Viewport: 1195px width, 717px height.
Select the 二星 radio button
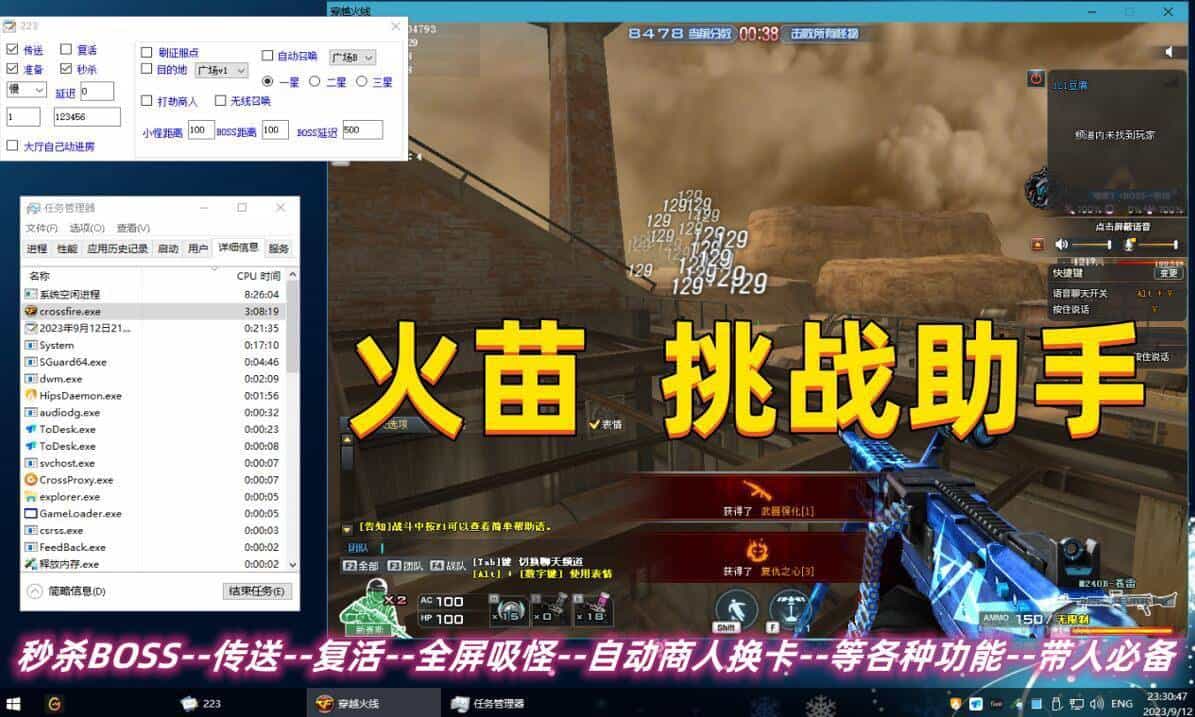coord(313,83)
